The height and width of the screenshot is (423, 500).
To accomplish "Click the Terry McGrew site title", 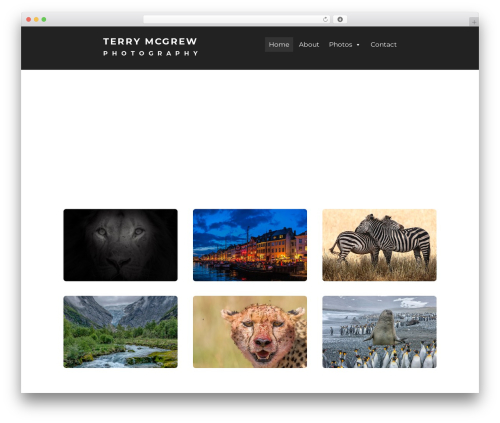I will tap(150, 41).
